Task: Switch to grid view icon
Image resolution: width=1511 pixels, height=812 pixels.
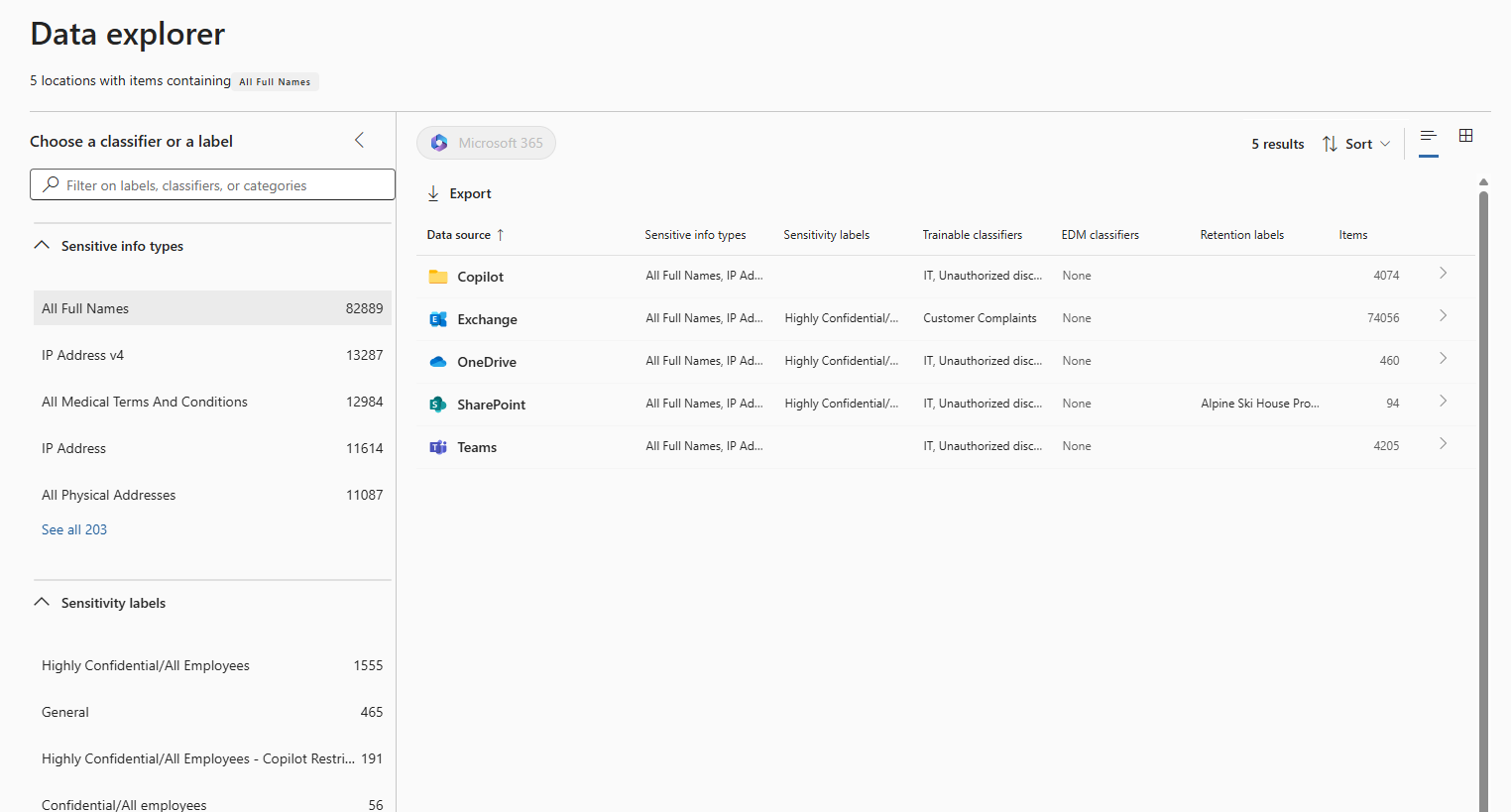Action: tap(1465, 136)
